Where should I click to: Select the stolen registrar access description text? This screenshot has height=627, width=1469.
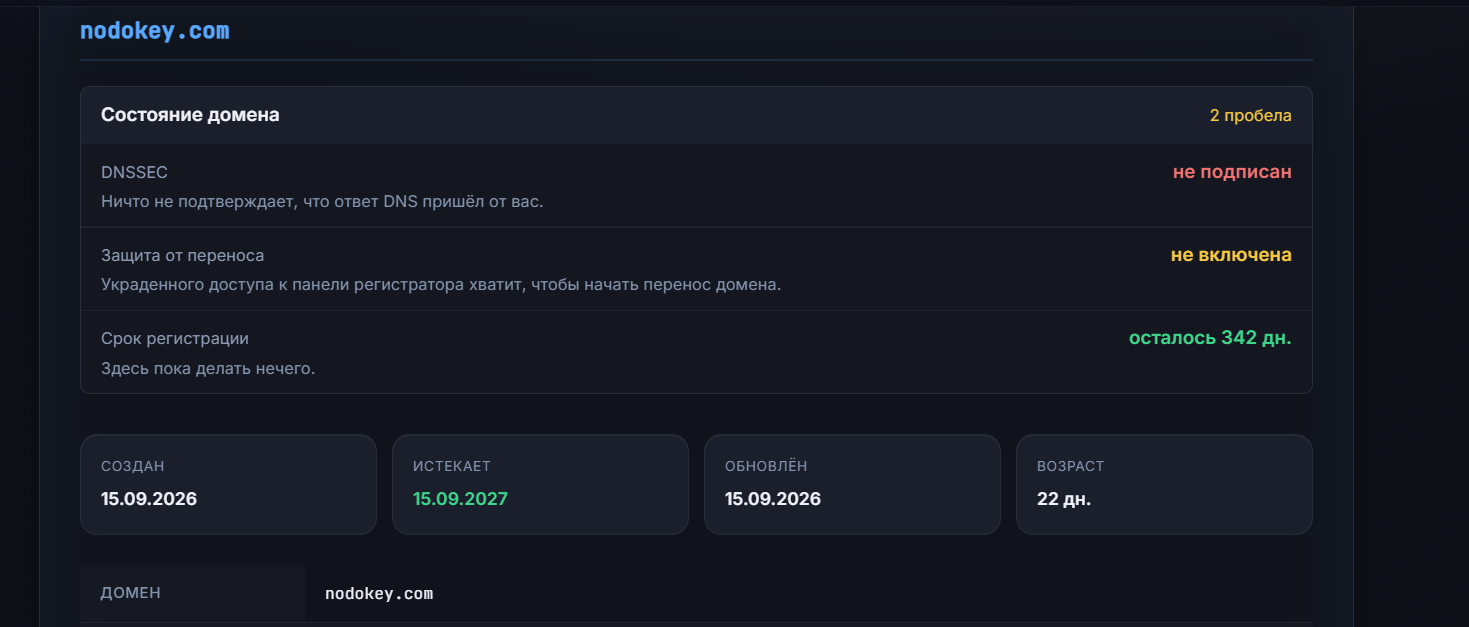click(441, 285)
